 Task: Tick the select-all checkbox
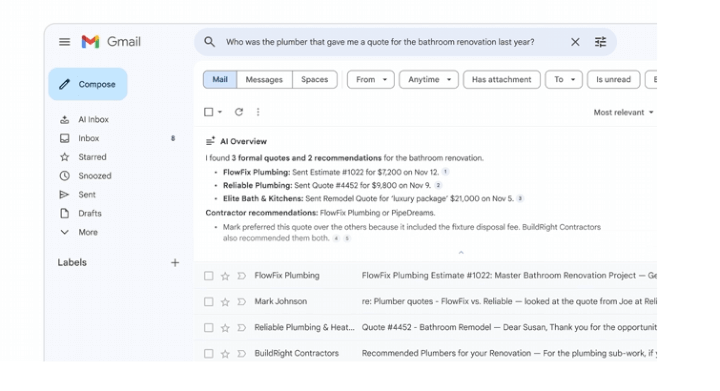click(x=208, y=112)
